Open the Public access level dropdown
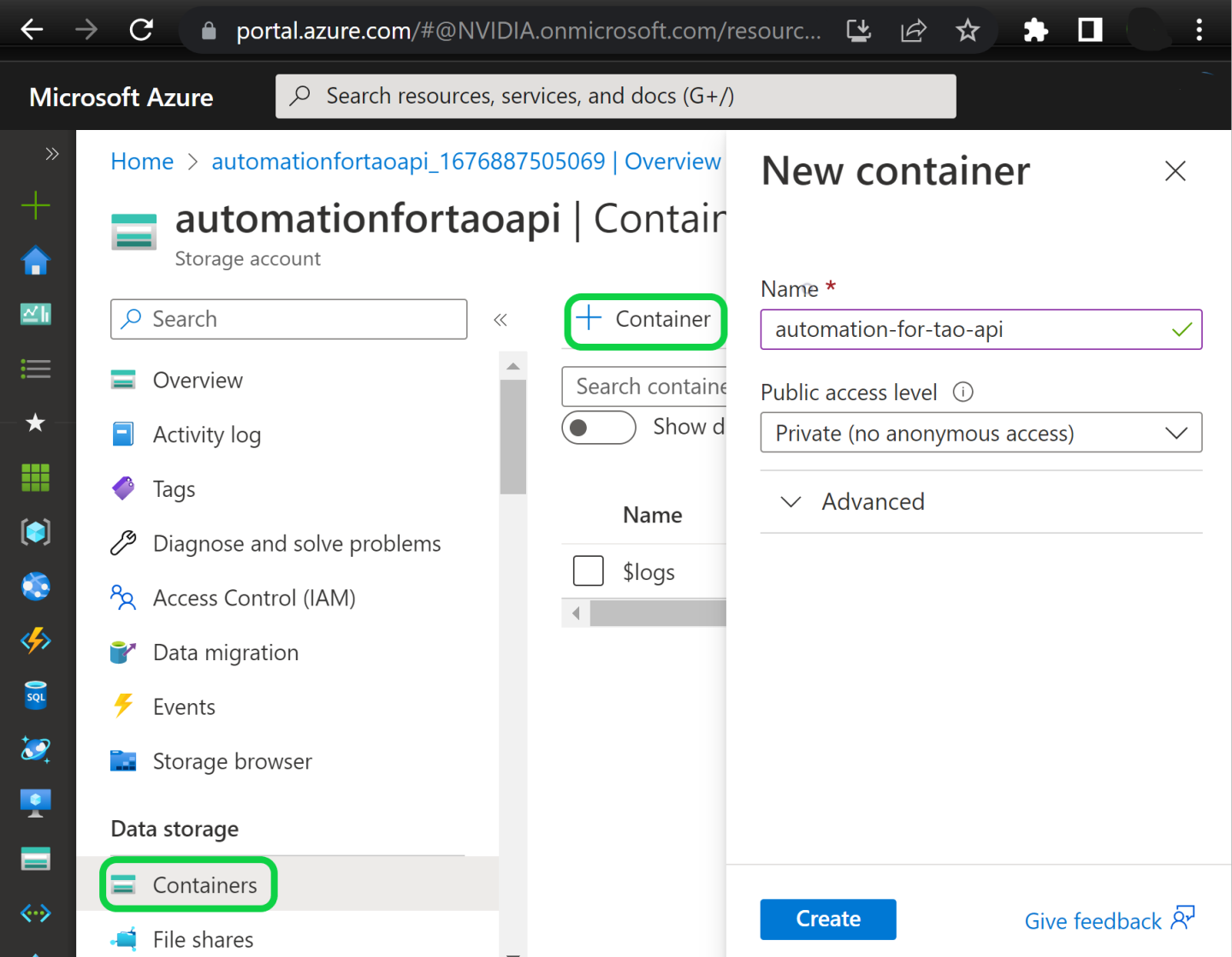Viewport: 1232px width, 957px height. click(980, 433)
